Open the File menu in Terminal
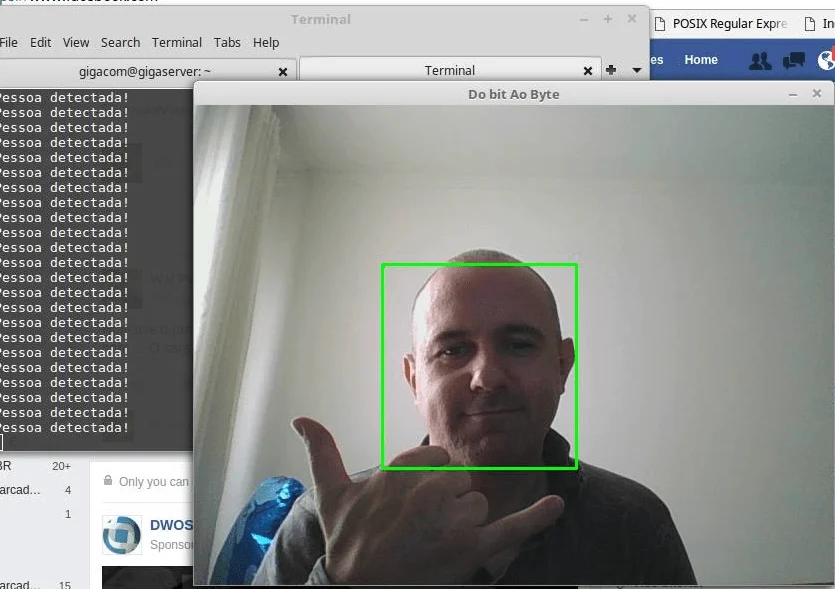The height and width of the screenshot is (589, 835). coord(9,43)
